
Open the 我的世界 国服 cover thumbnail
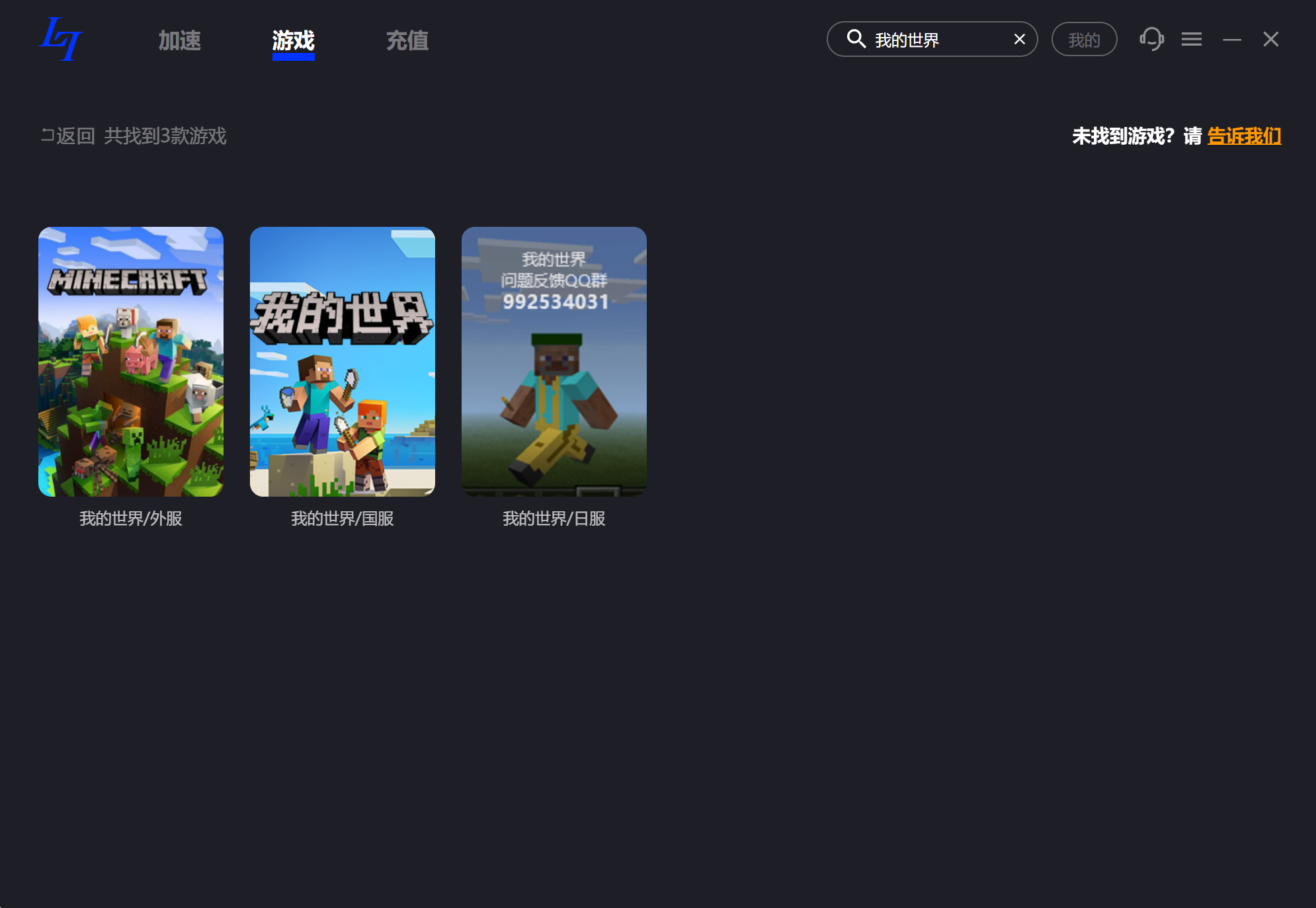coord(343,362)
